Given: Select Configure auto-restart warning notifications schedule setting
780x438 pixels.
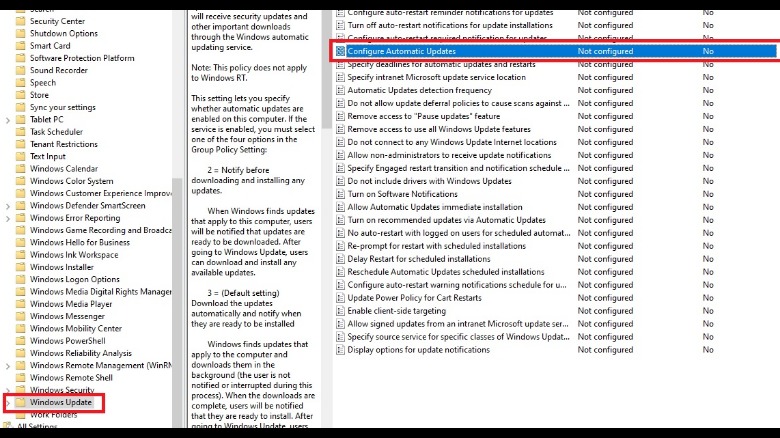Looking at the screenshot, I should (457, 285).
